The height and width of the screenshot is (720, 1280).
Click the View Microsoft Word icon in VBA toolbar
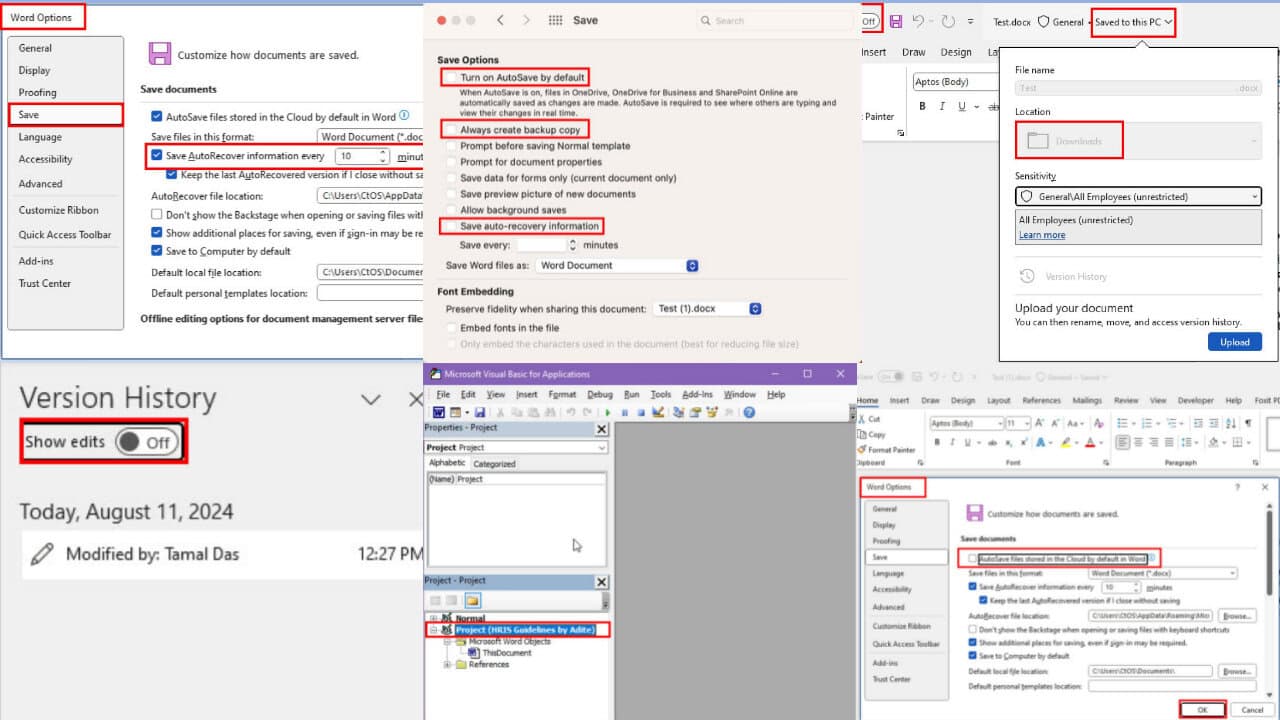tap(438, 412)
